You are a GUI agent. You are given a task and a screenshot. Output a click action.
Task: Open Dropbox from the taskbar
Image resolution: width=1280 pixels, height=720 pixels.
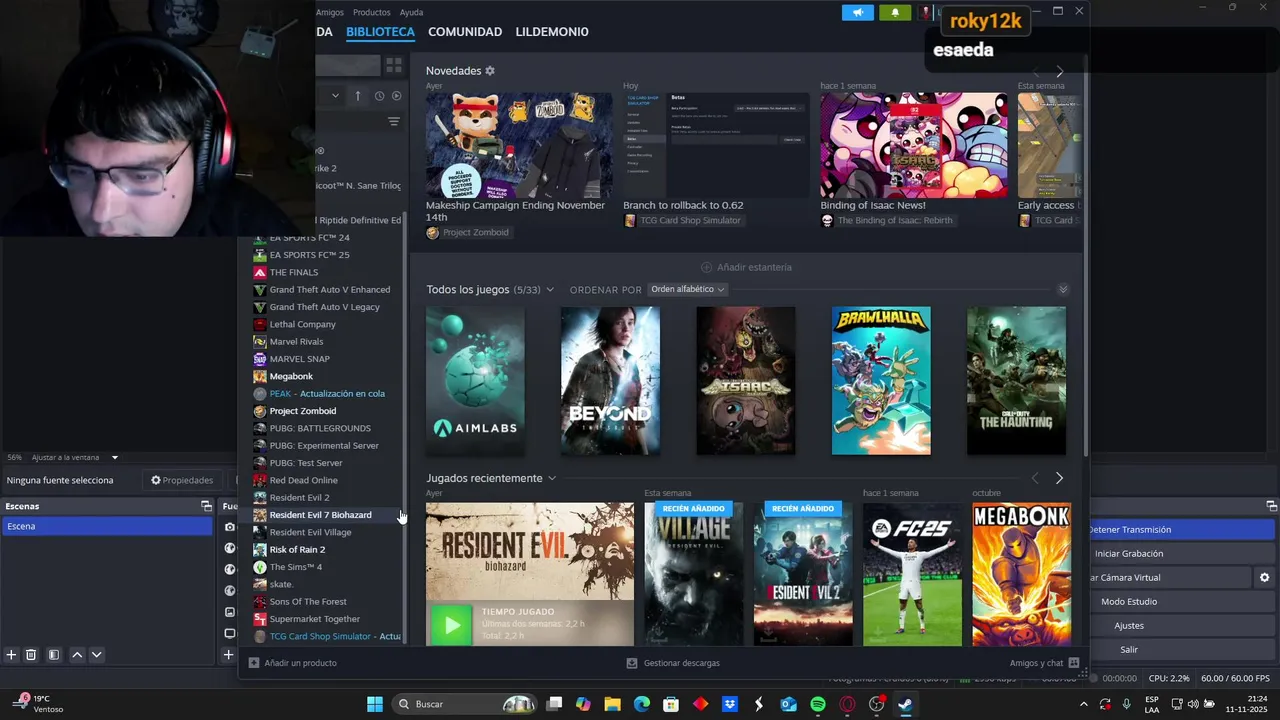[730, 704]
